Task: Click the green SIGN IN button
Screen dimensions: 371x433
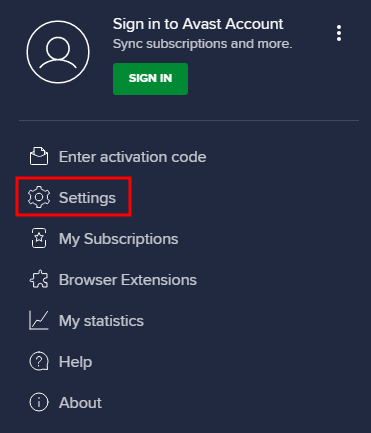Action: point(150,79)
